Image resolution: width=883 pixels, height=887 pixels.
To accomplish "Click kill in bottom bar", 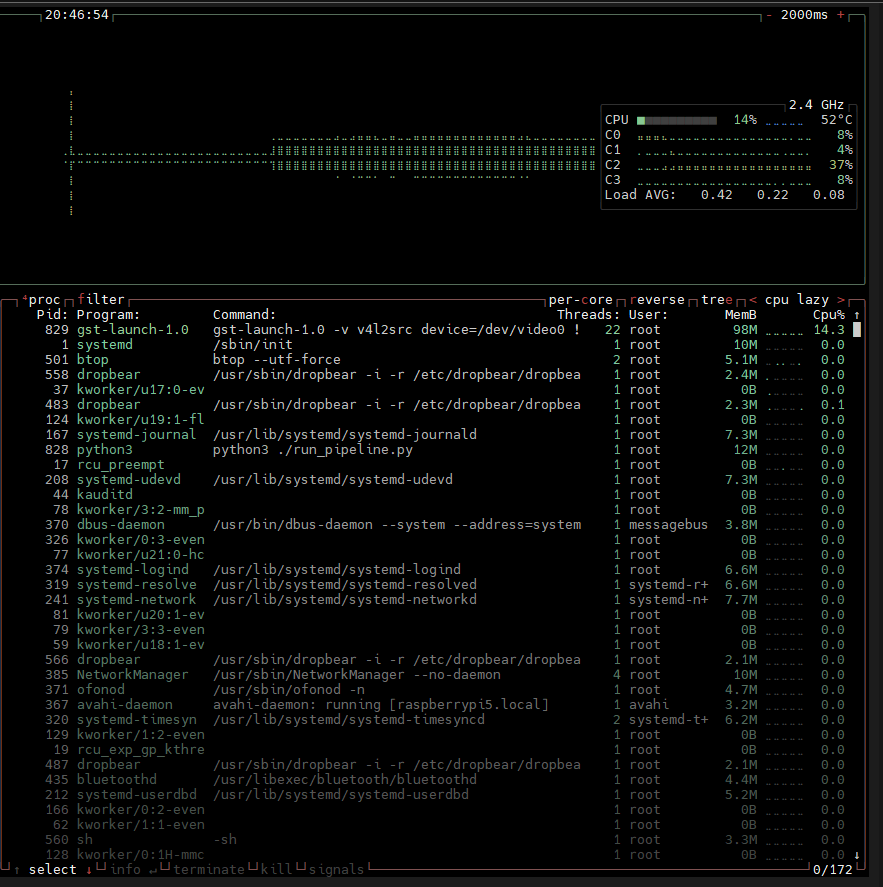I will point(276,869).
